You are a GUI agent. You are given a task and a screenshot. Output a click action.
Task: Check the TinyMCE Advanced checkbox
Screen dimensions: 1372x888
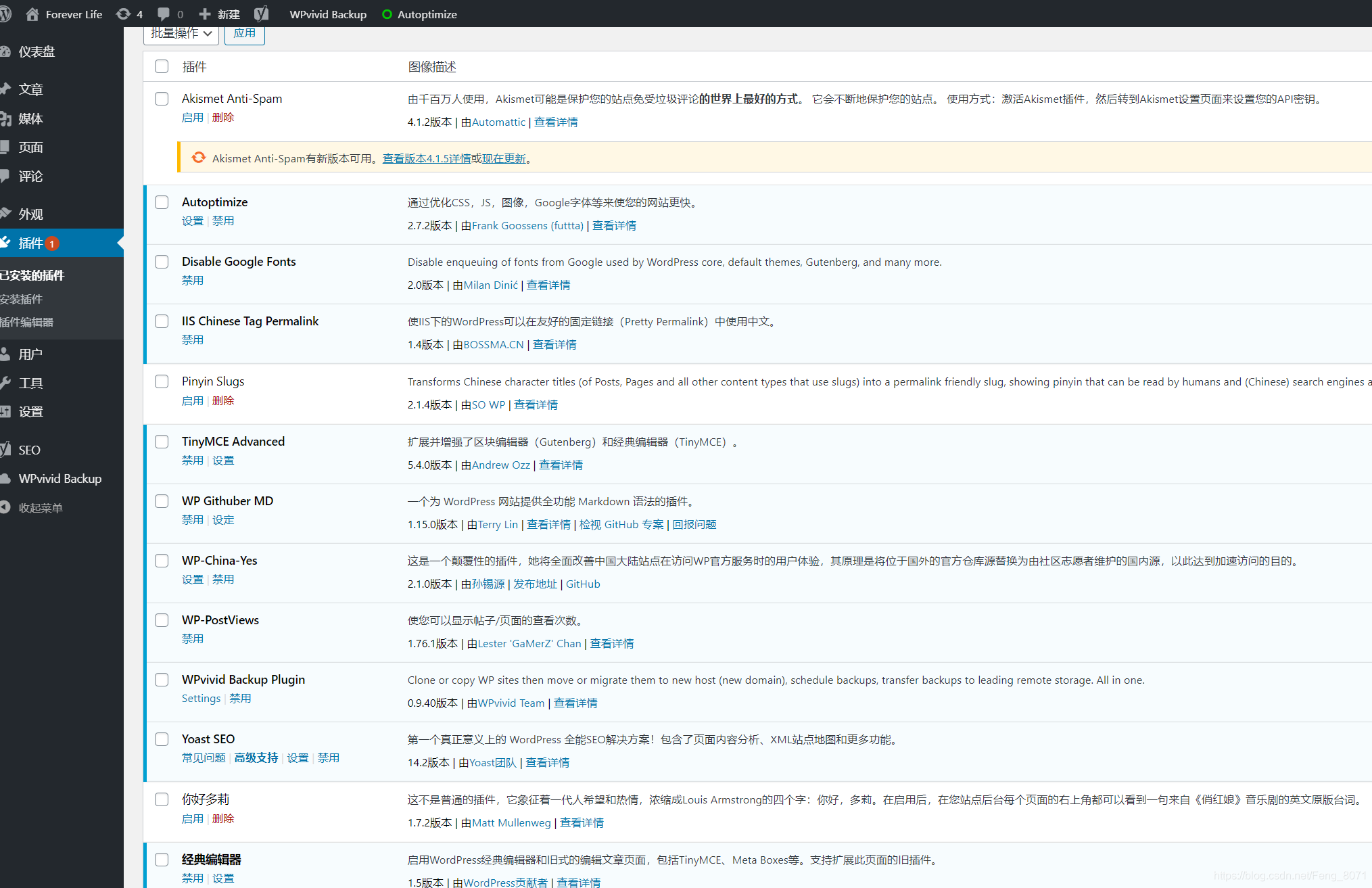pyautogui.click(x=162, y=442)
